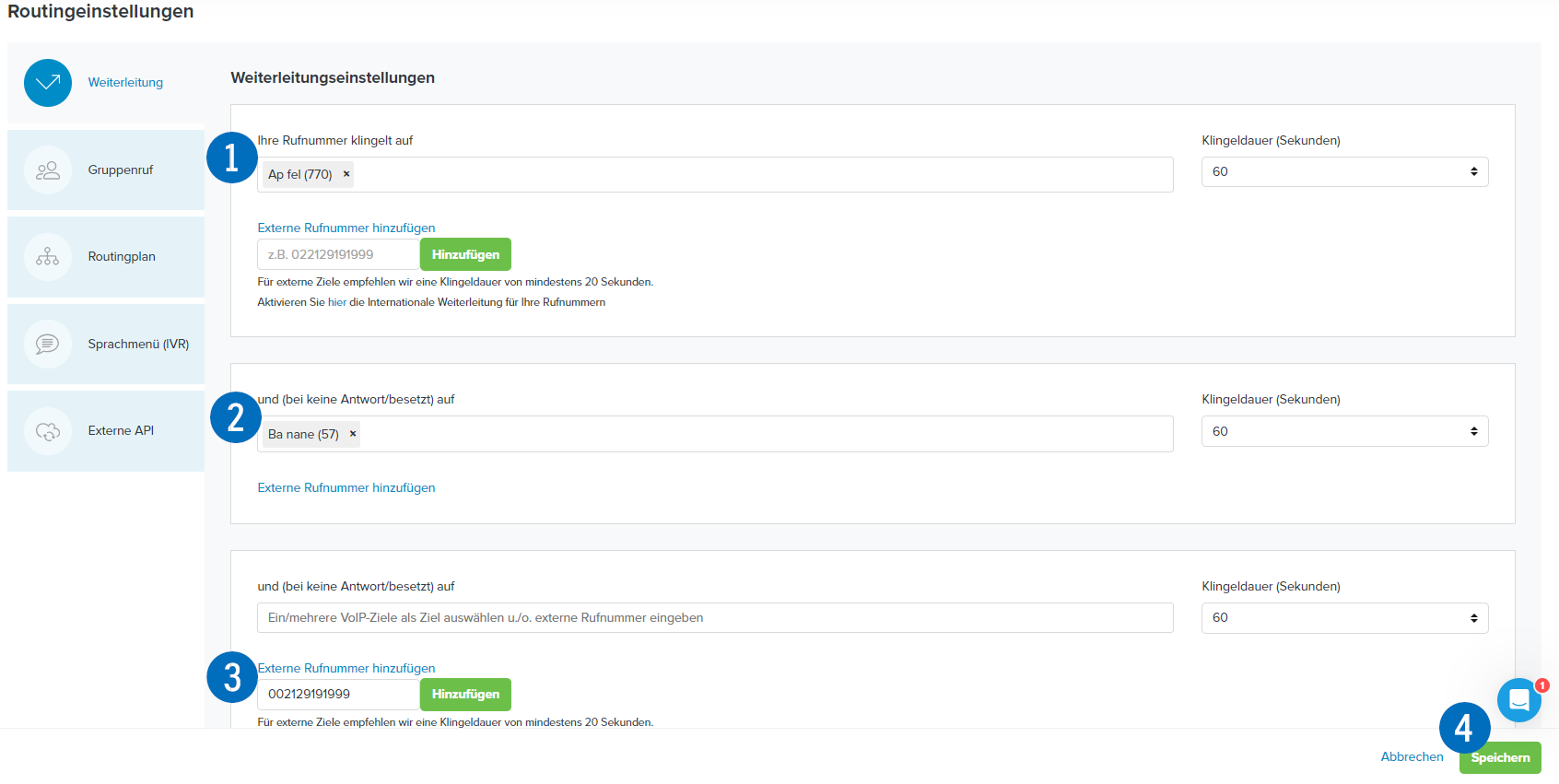Image resolution: width=1559 pixels, height=784 pixels.
Task: Click the Abbrechen link
Action: tap(1412, 756)
